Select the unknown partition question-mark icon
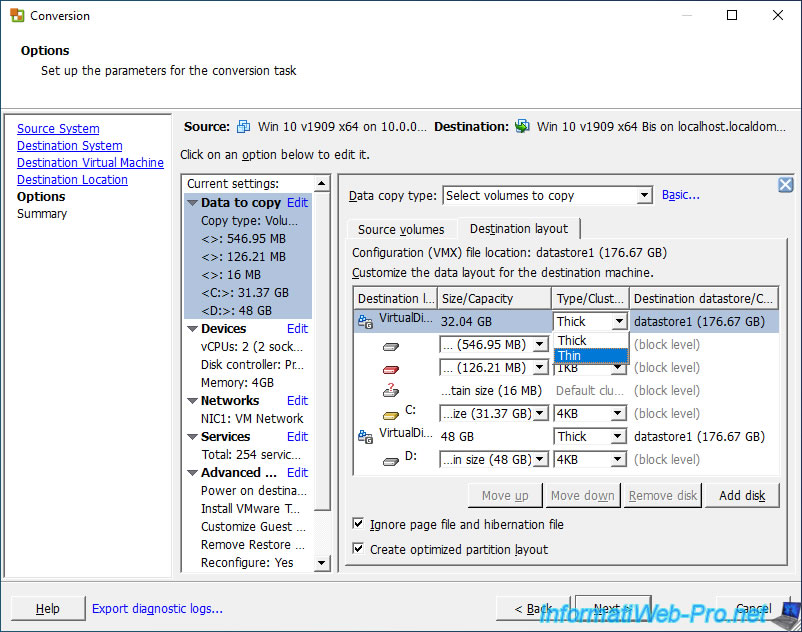Image resolution: width=802 pixels, height=632 pixels. pyautogui.click(x=391, y=391)
